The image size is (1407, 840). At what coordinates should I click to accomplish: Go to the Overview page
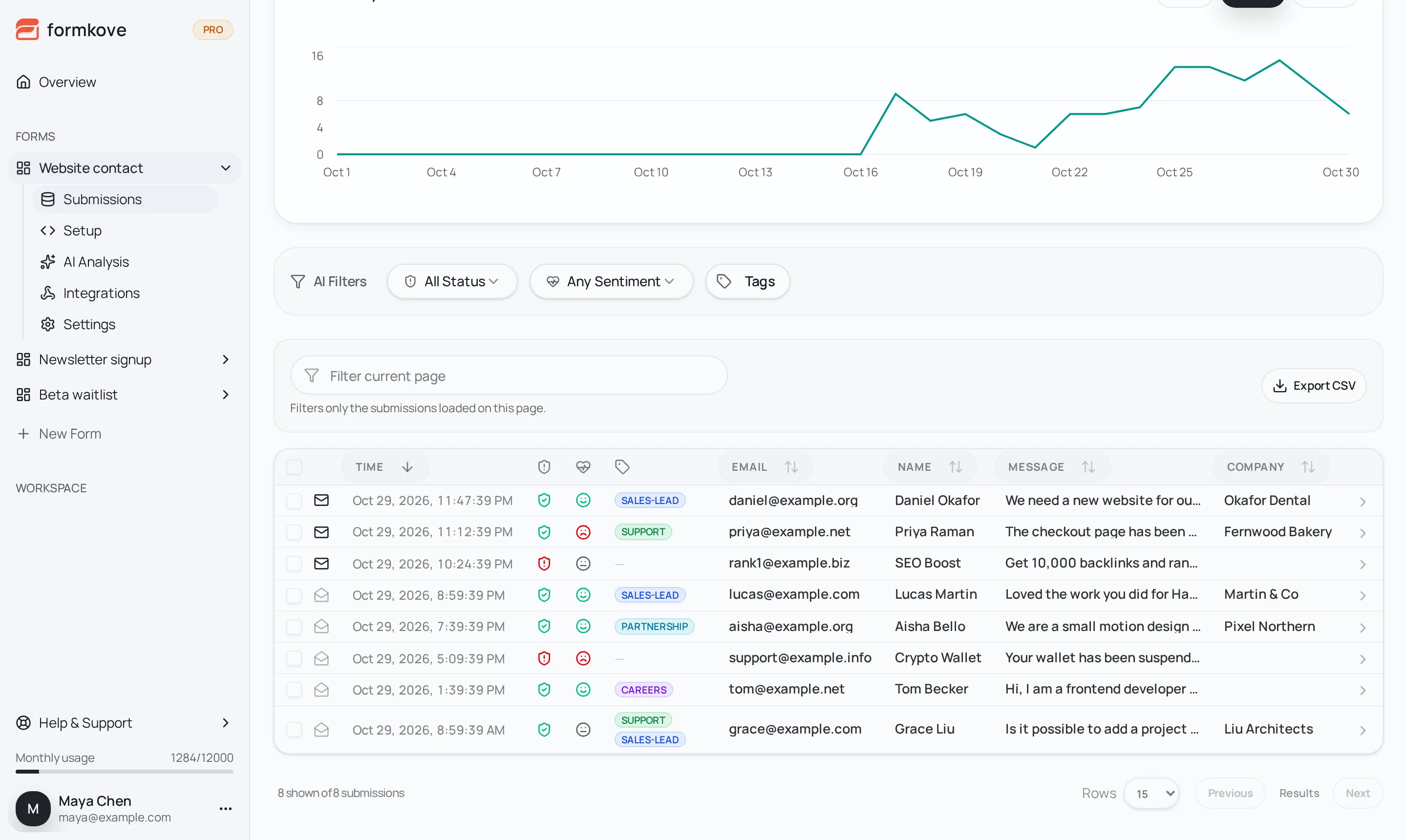tap(125, 82)
